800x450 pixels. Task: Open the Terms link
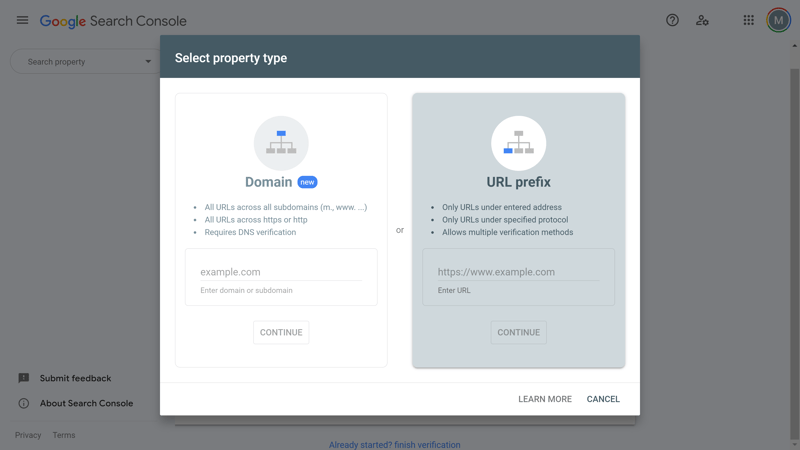point(64,435)
